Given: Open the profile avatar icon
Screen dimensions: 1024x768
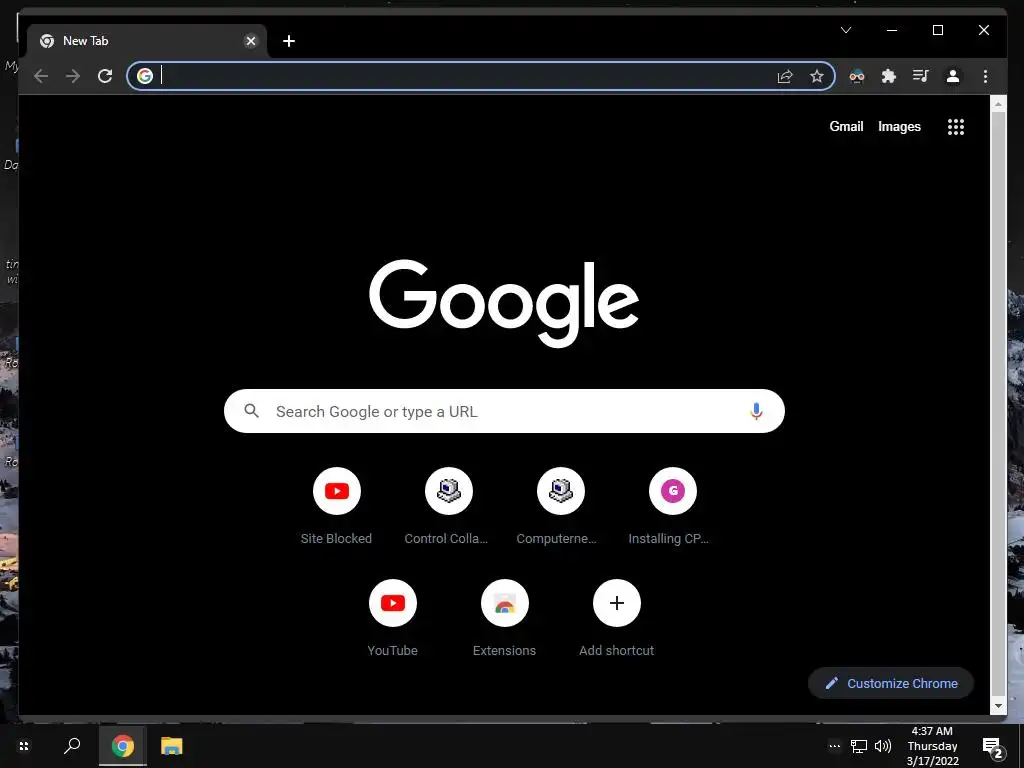Looking at the screenshot, I should coord(953,76).
